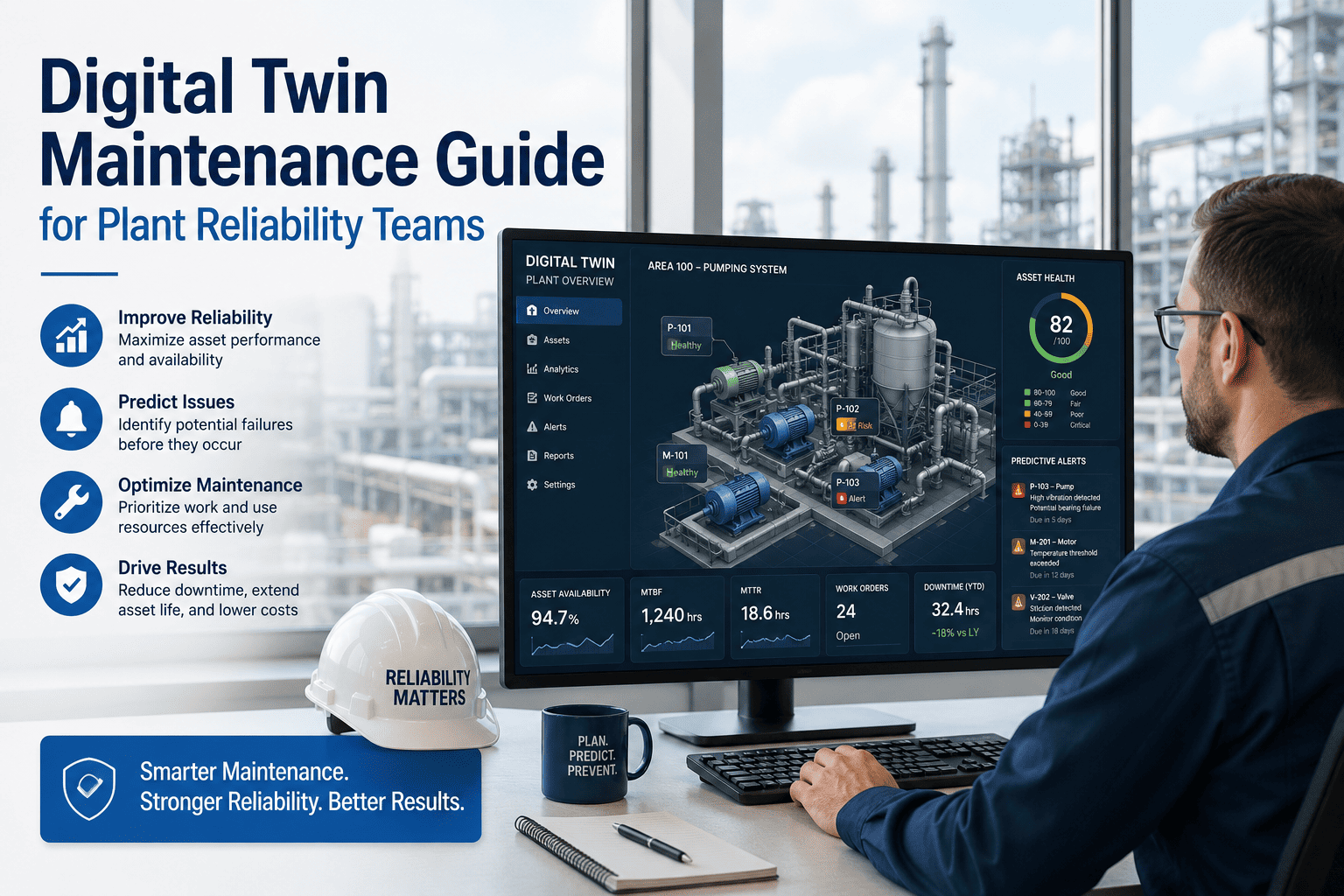This screenshot has height=896, width=1344.
Task: Click "Temperature threshold exceeded" alert text
Action: pos(1063,558)
